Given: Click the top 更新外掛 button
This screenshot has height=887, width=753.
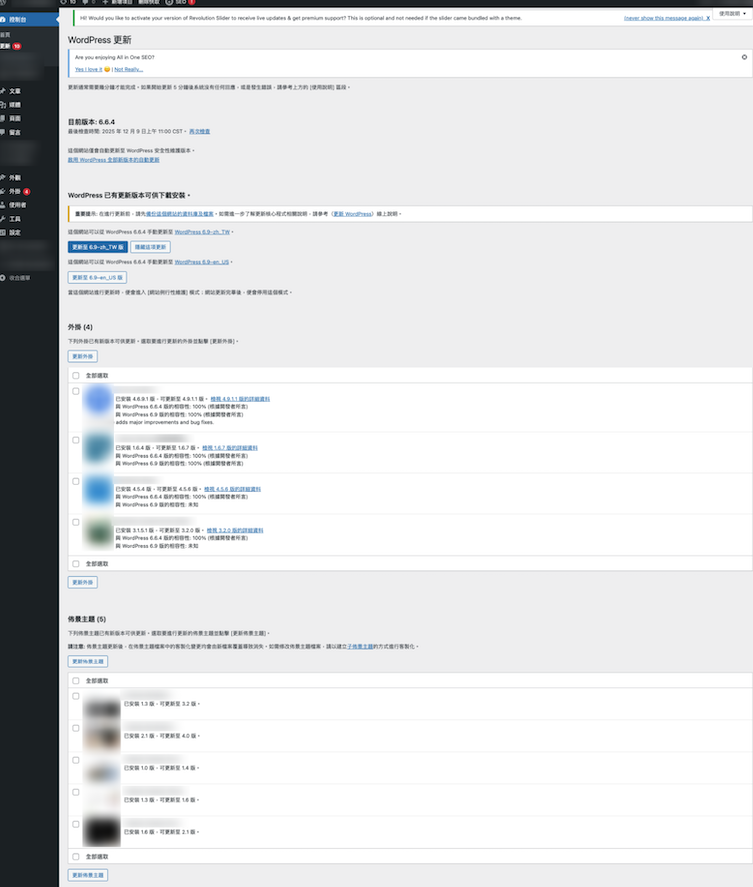Looking at the screenshot, I should (x=83, y=356).
